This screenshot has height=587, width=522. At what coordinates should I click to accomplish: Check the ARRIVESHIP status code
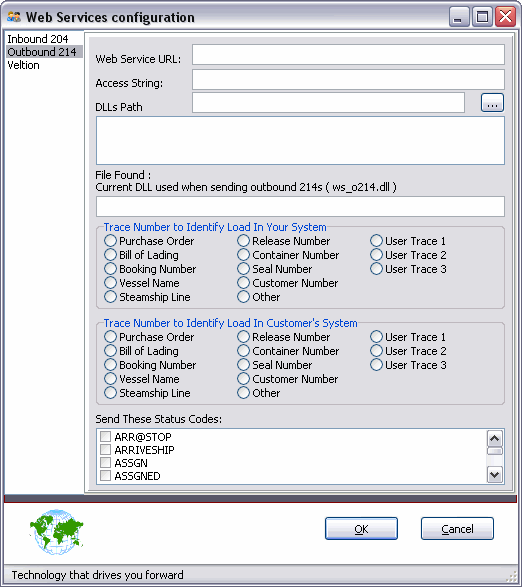pos(106,450)
